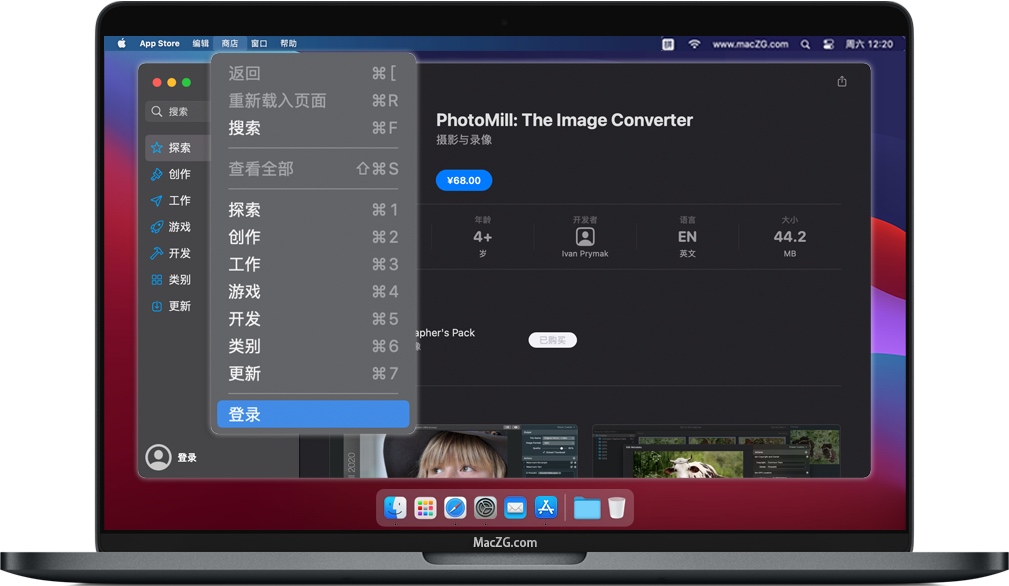Click the Ivan Prymak developer icon
1009x586 pixels.
[x=585, y=237]
